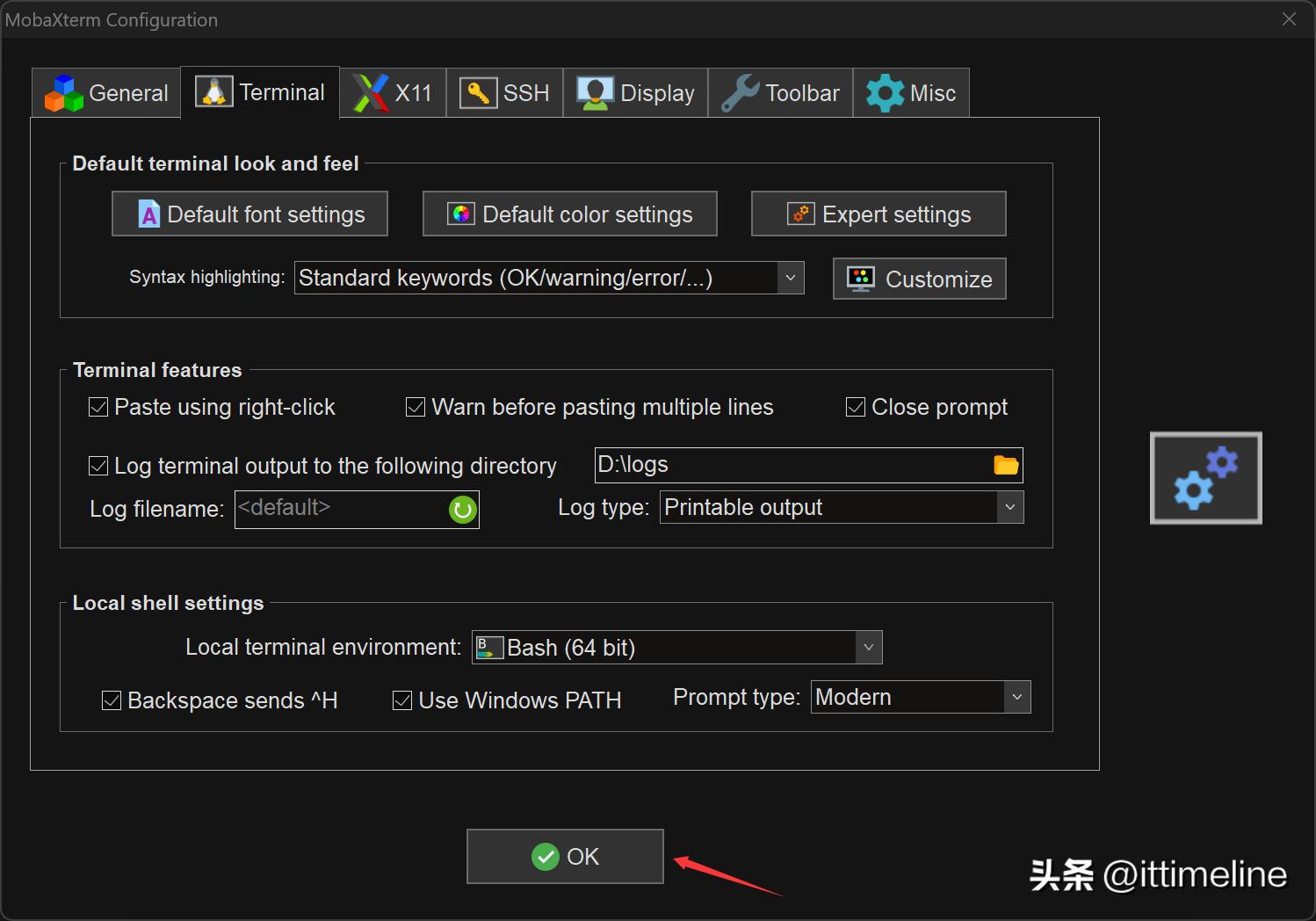Expand the Syntax highlighting dropdown
This screenshot has height=921, width=1316.
790,279
